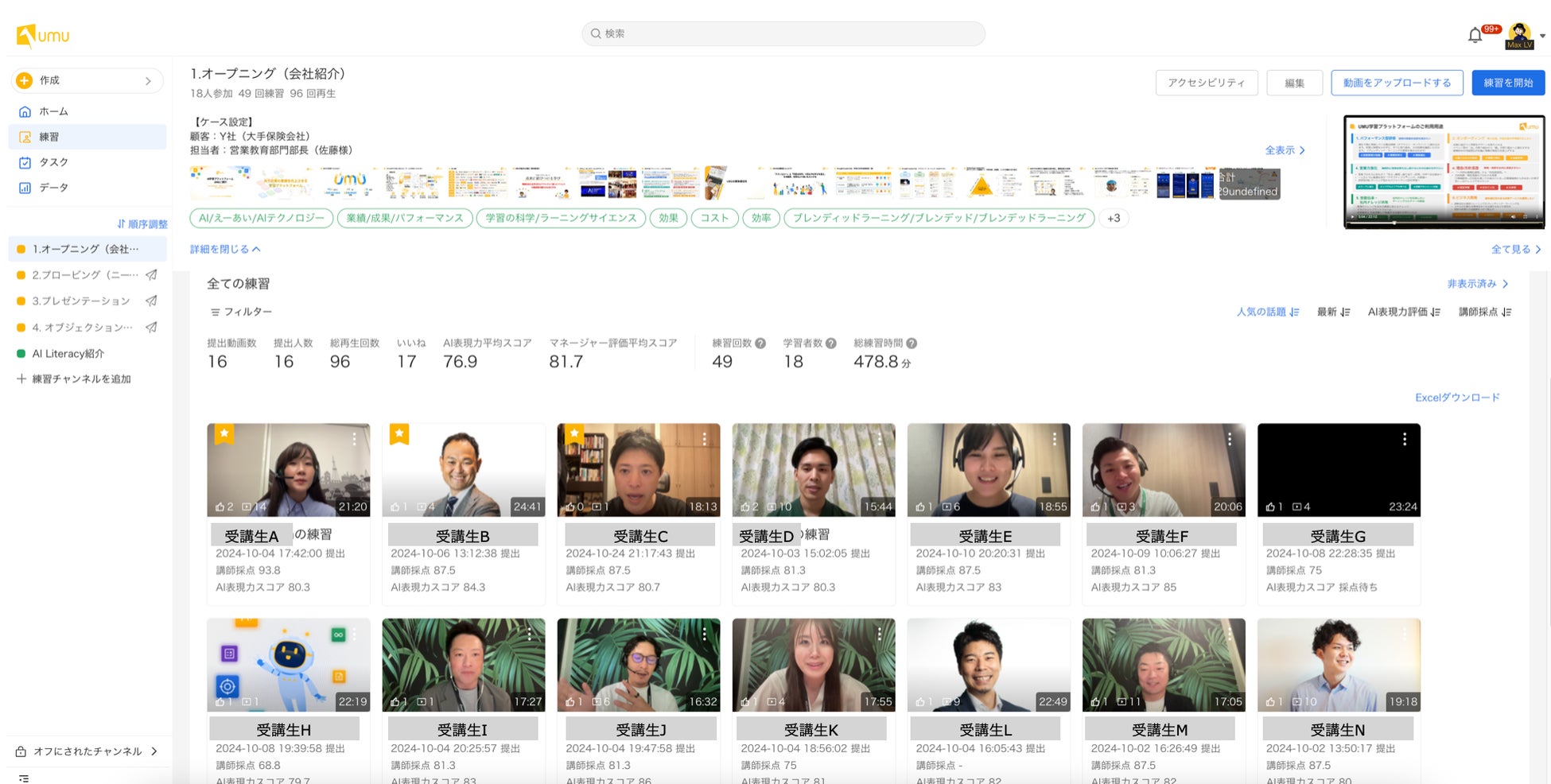Click 練習を開始 button
Viewport: 1551px width, 784px height.
click(1507, 83)
